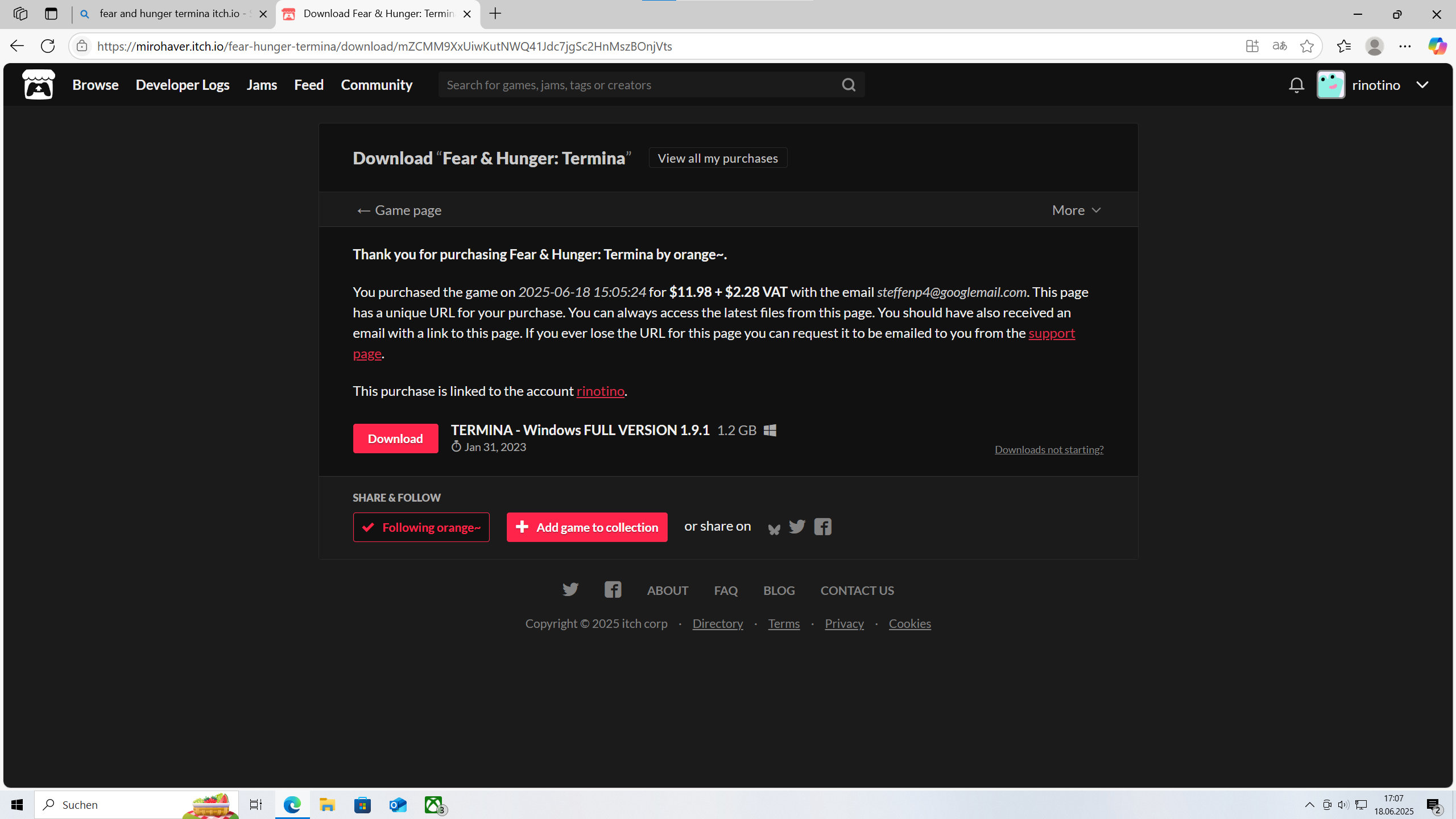The height and width of the screenshot is (819, 1456).
Task: Share the game on Facebook icon
Action: pos(822,527)
